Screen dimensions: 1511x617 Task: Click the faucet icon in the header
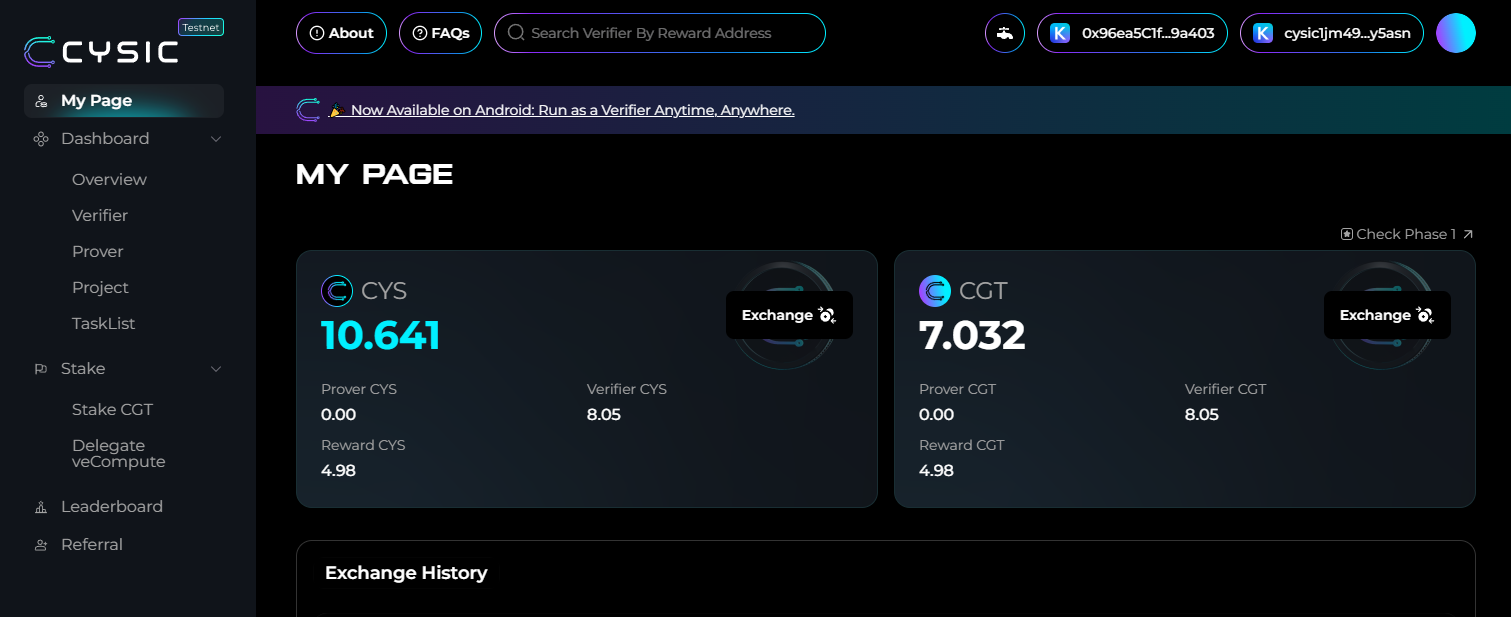pos(1004,32)
